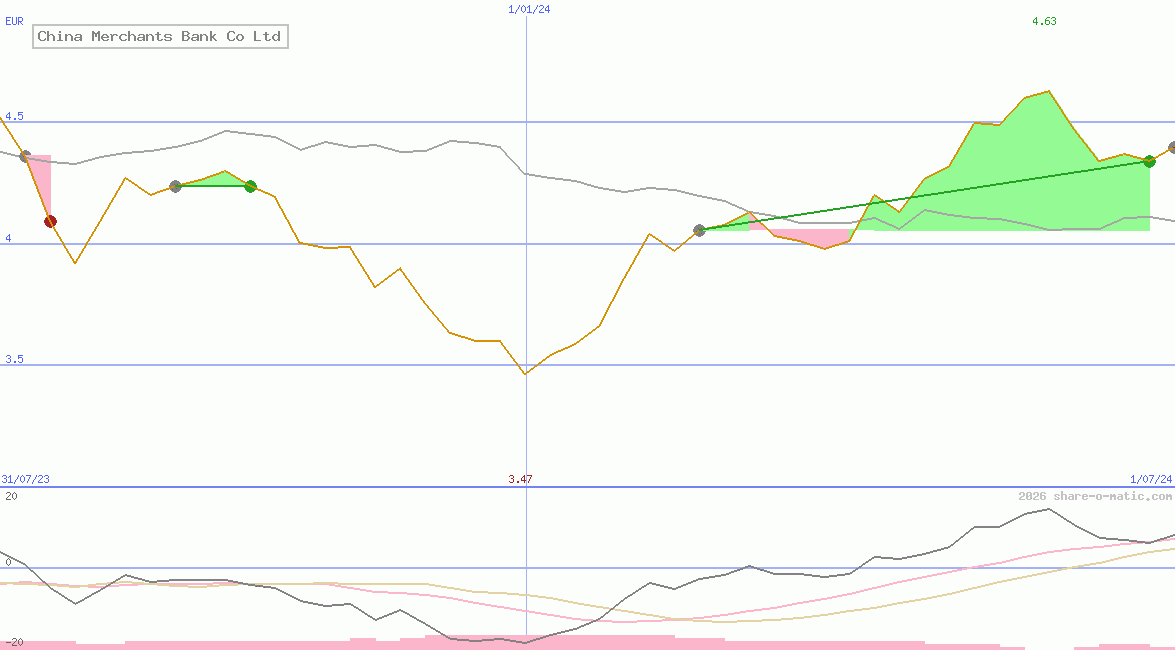
Task: Click the 3.5 price axis label
Action: point(14,359)
